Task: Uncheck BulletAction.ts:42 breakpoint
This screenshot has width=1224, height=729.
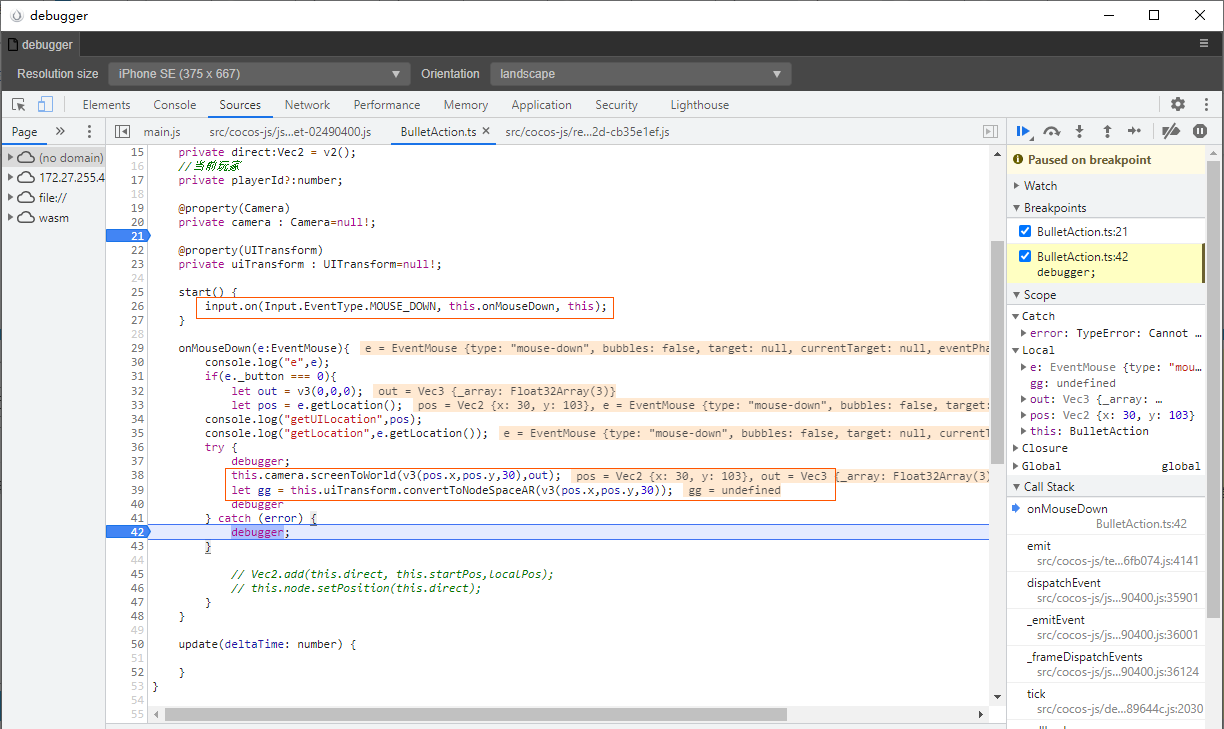Action: 1024,256
